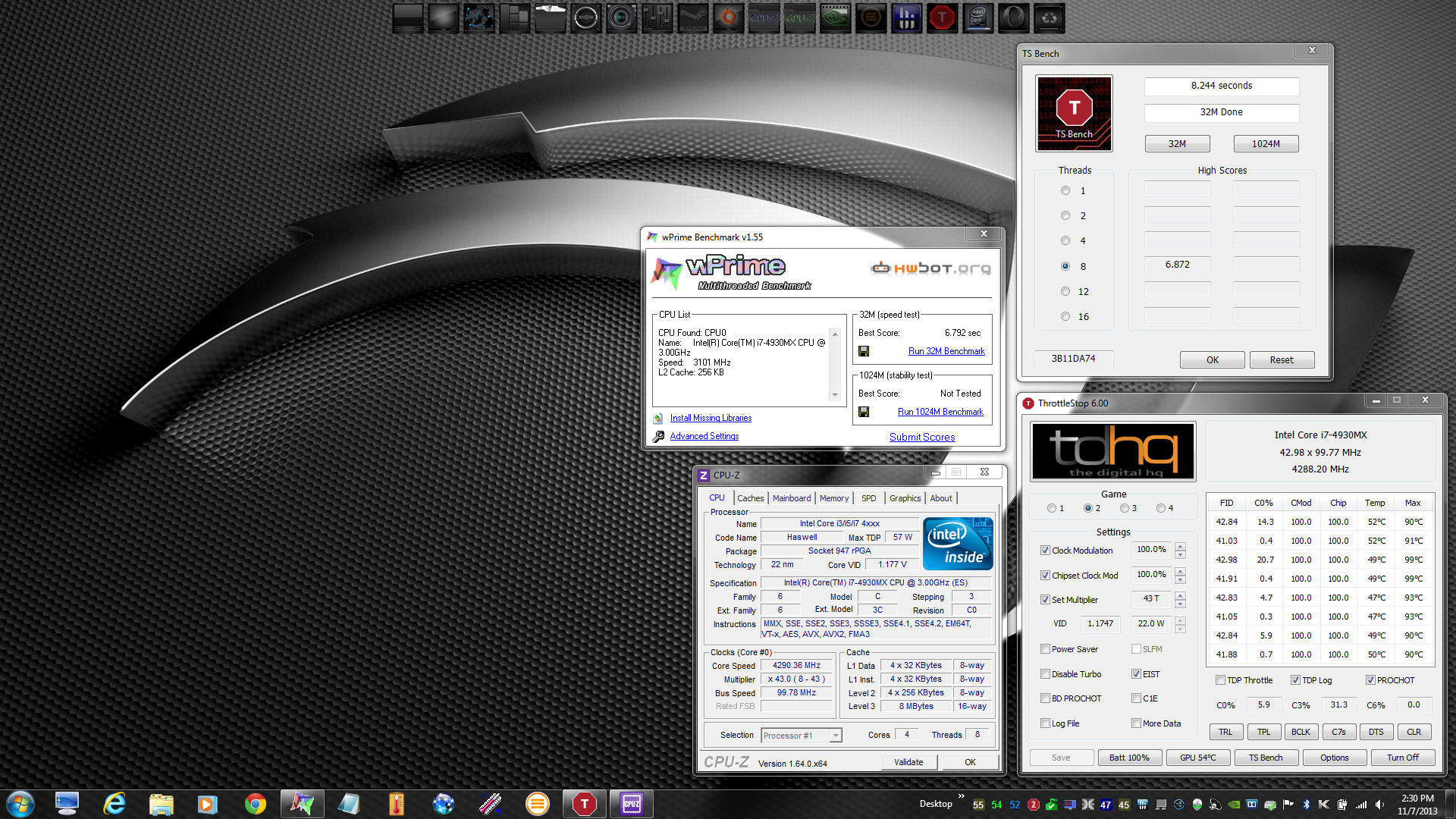
Task: Open the camera lens dock icon
Action: tap(621, 17)
